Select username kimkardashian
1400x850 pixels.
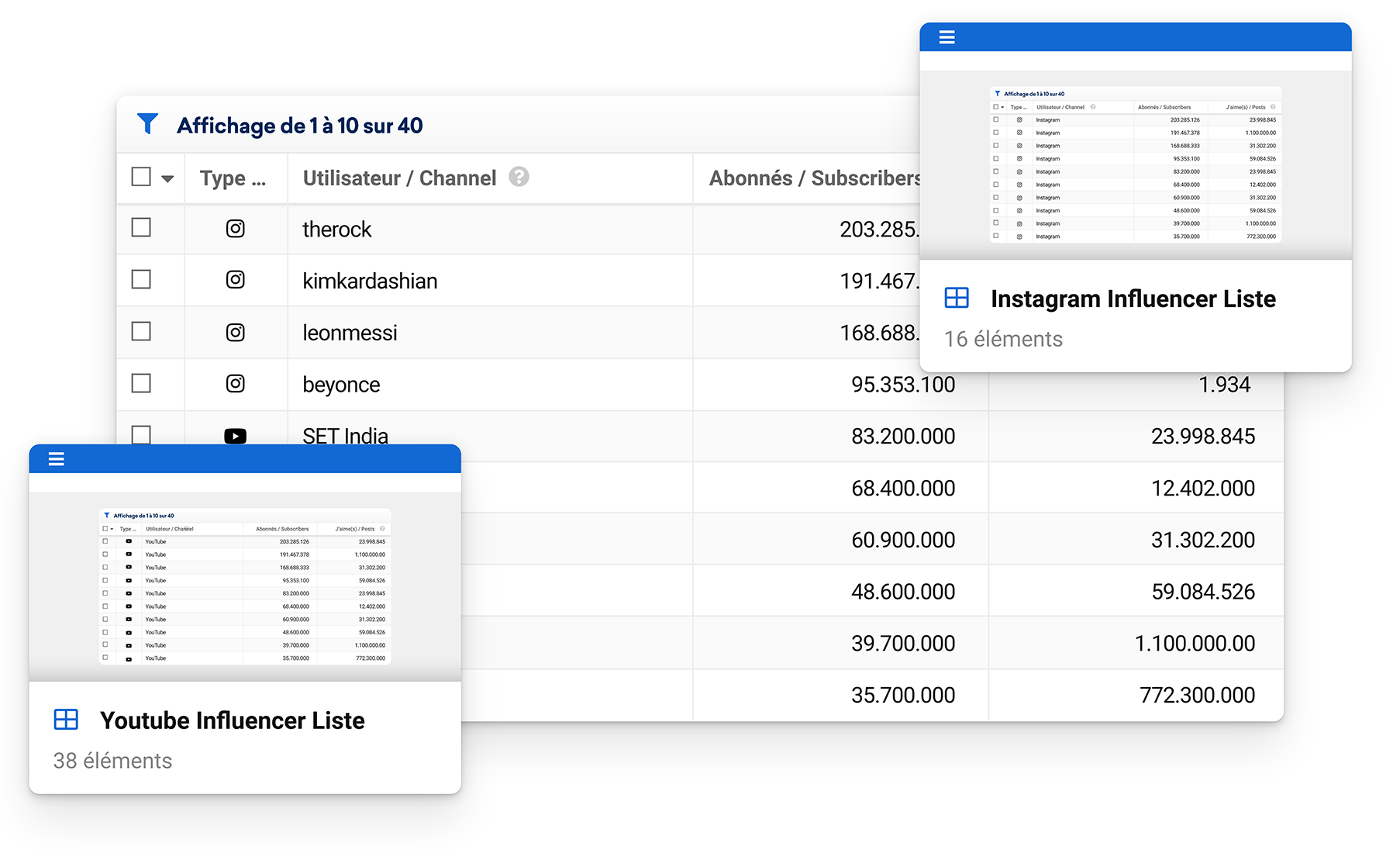click(370, 281)
